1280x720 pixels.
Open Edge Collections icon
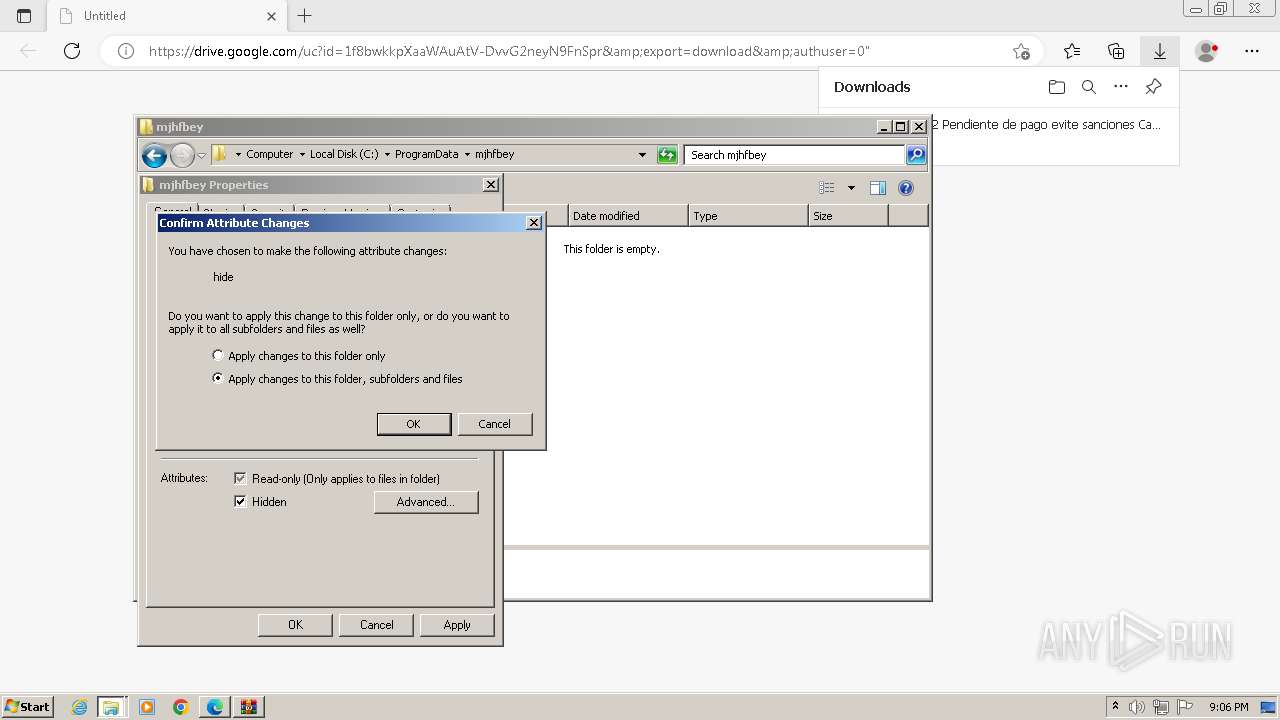(1116, 51)
